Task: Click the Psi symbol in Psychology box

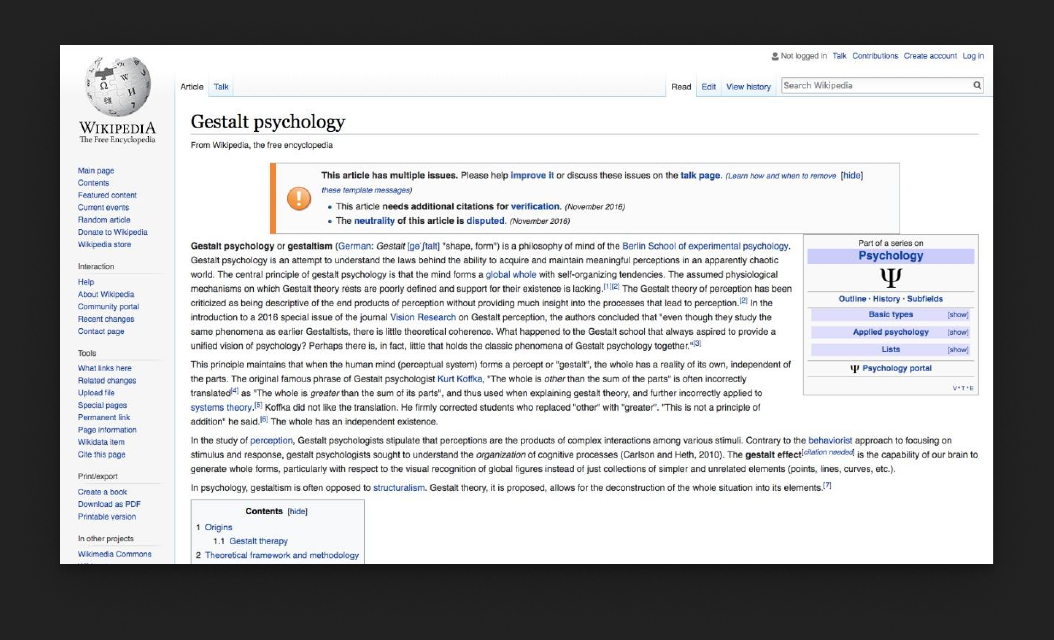Action: coord(891,277)
